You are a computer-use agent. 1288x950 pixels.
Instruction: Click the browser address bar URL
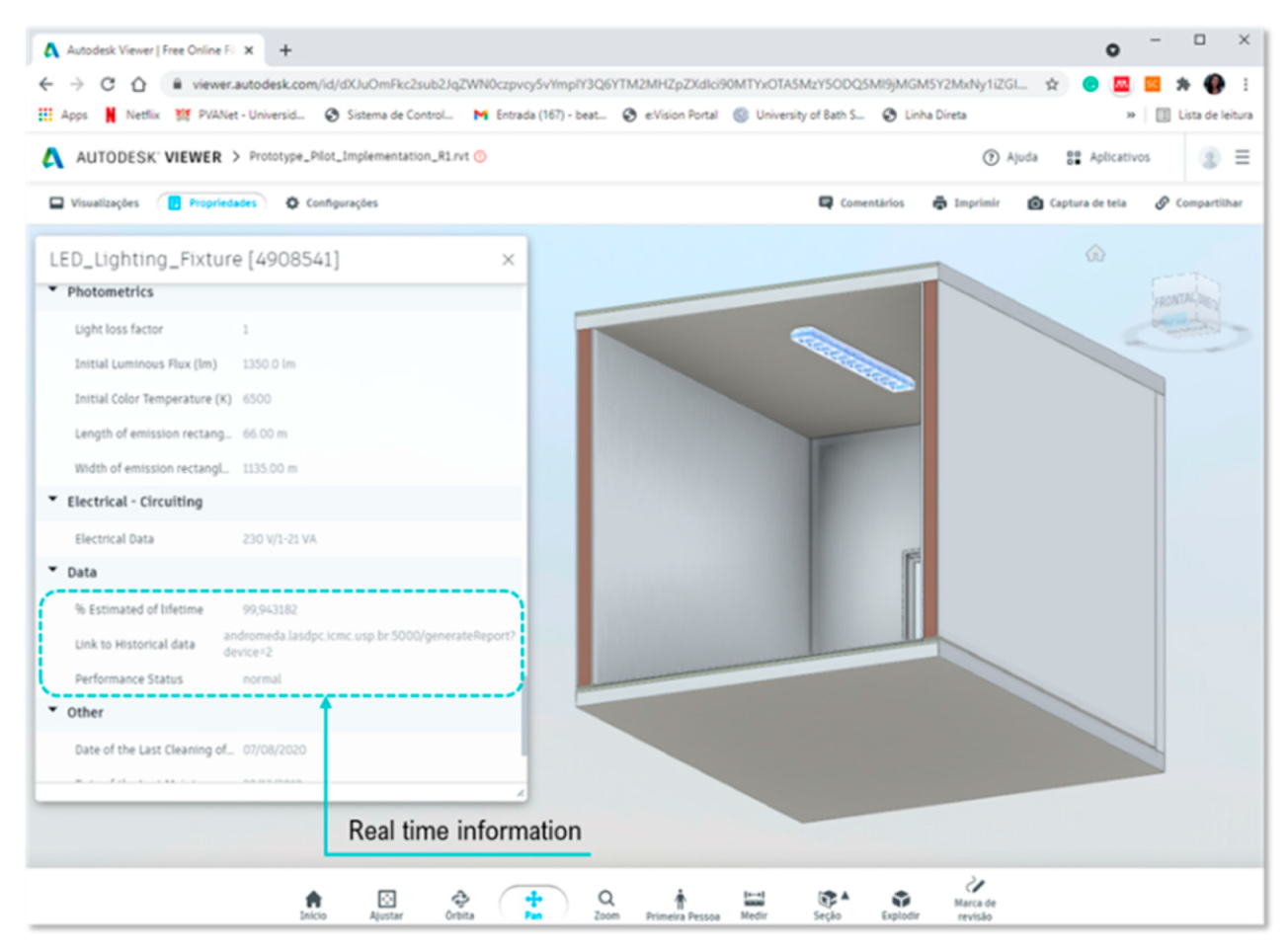[607, 85]
